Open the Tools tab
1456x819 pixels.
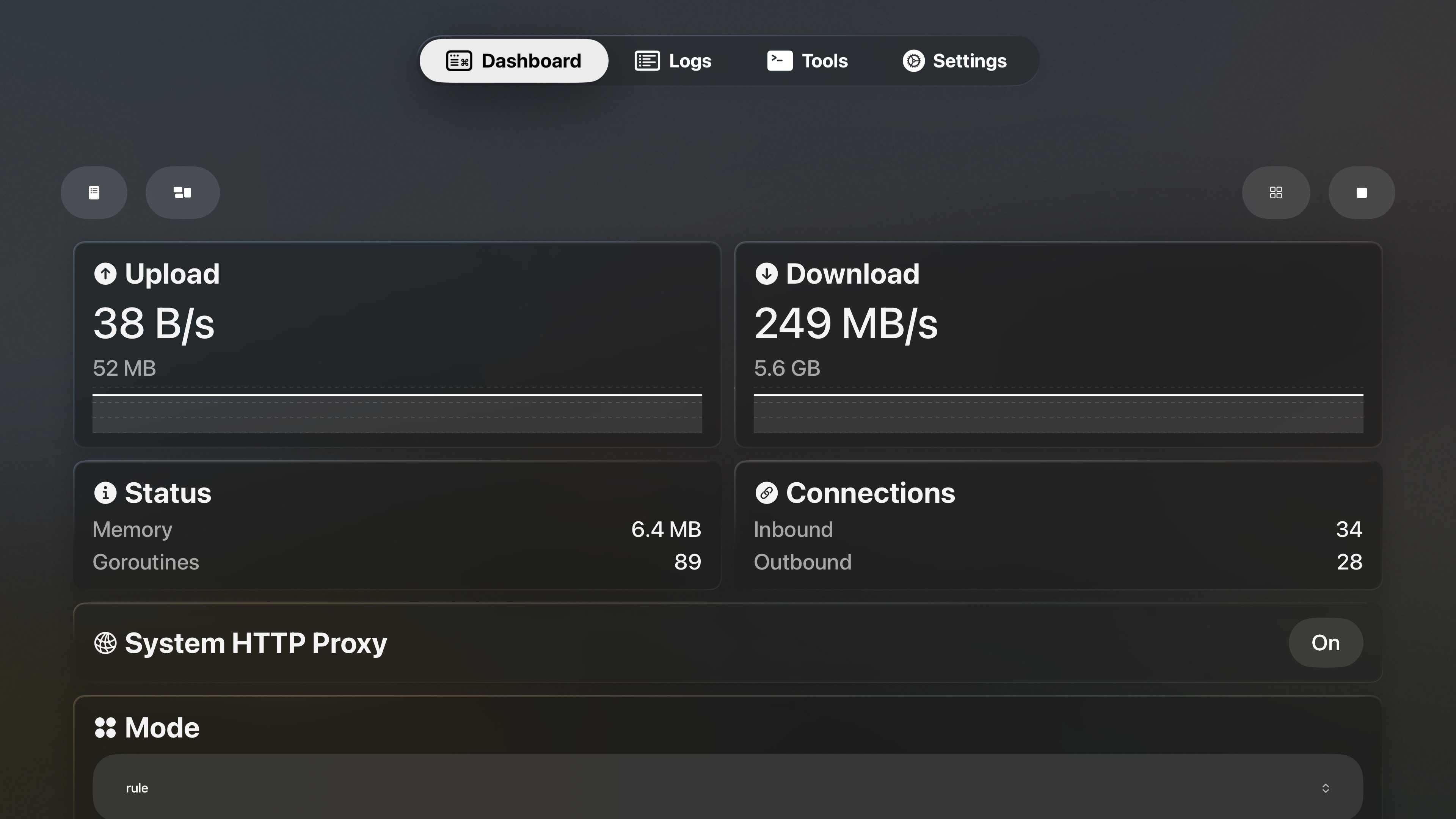coord(807,61)
